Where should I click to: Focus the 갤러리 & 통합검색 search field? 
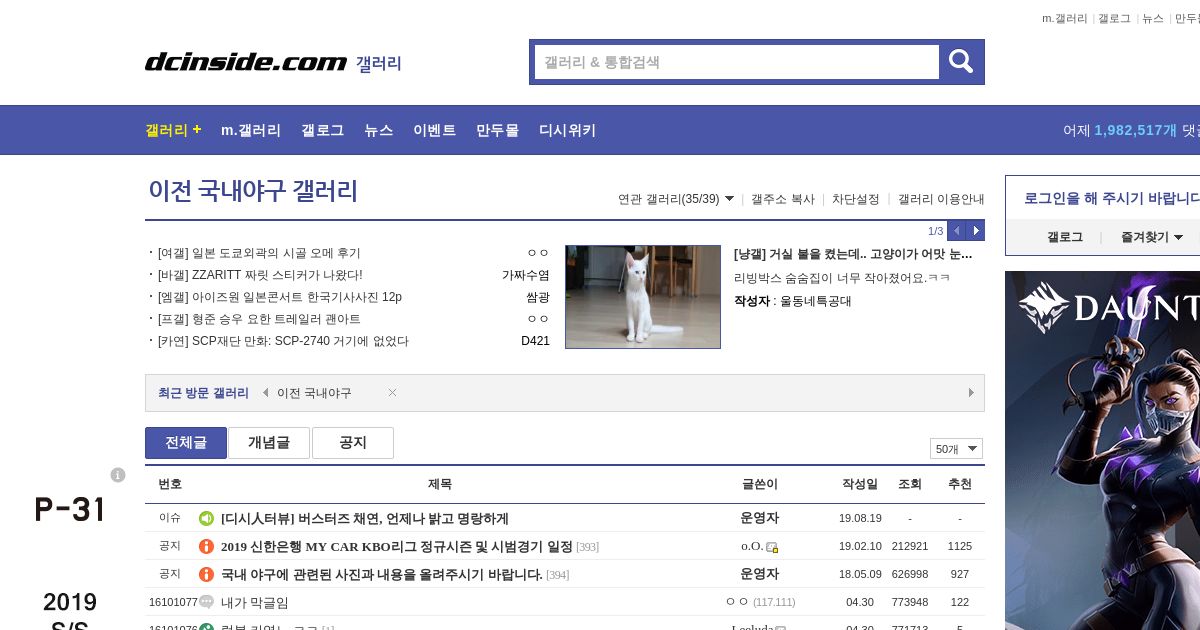[x=737, y=62]
